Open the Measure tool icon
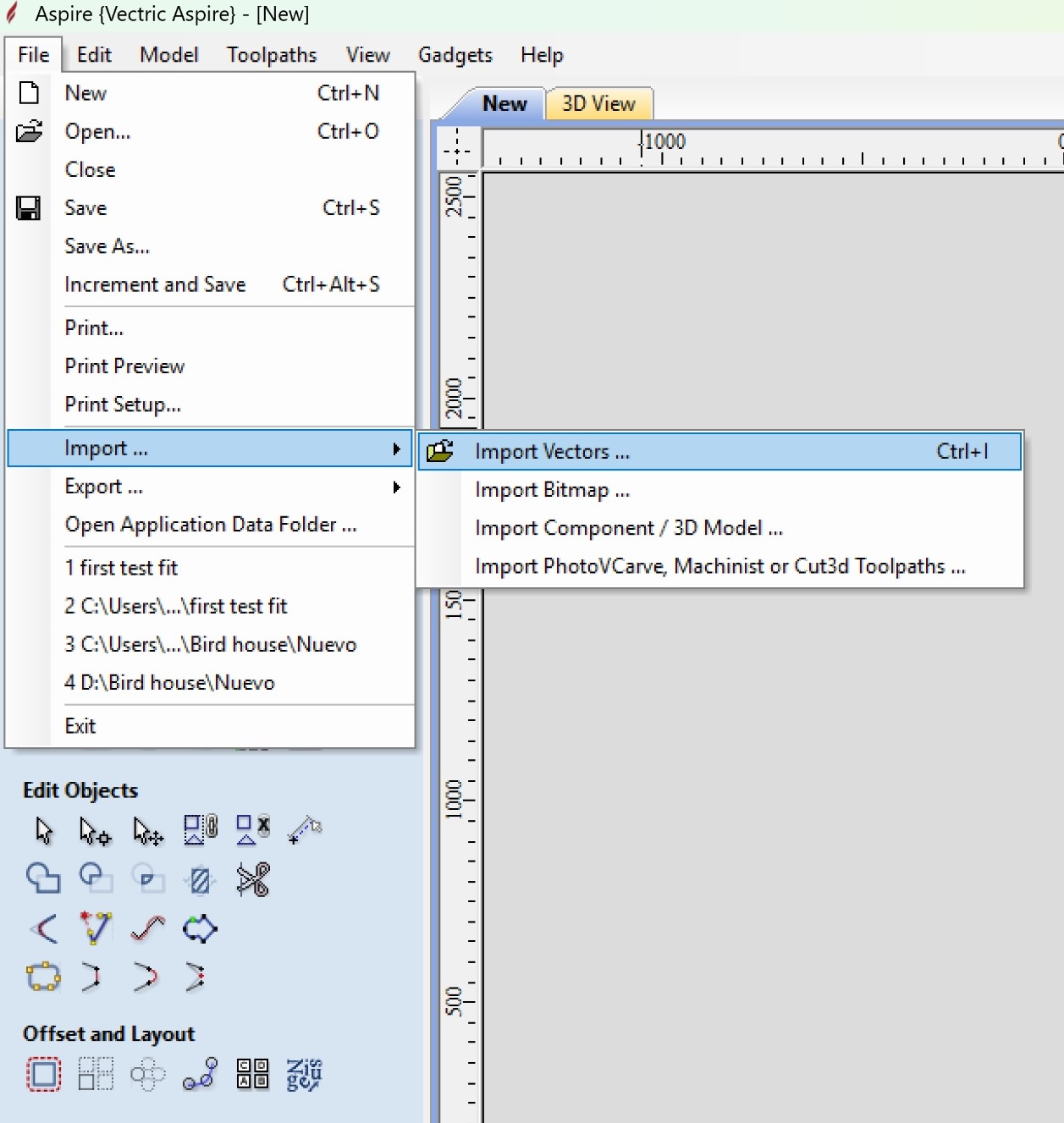The width and height of the screenshot is (1064, 1123). click(305, 829)
